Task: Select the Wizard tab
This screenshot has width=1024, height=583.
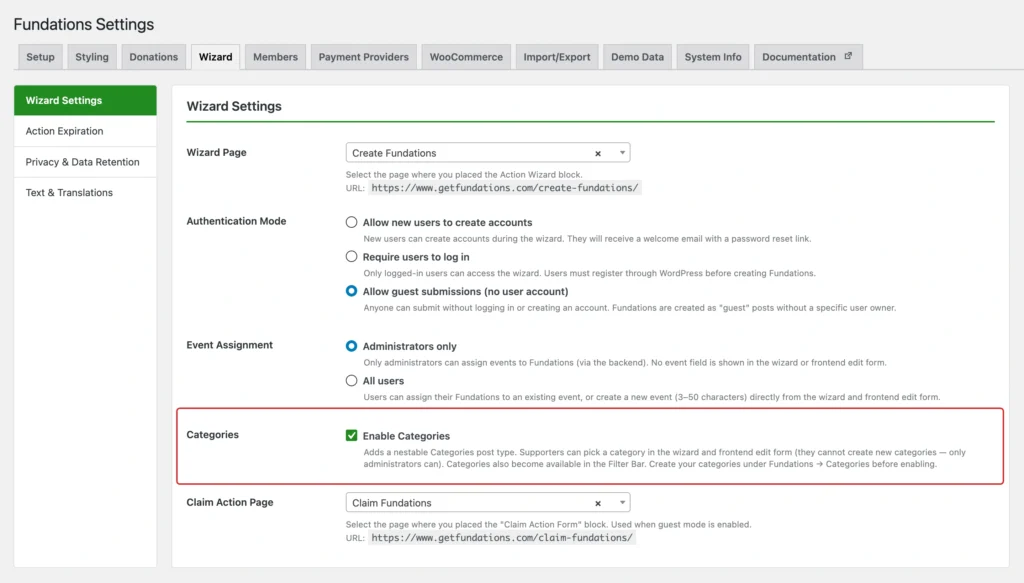Action: pos(216,57)
